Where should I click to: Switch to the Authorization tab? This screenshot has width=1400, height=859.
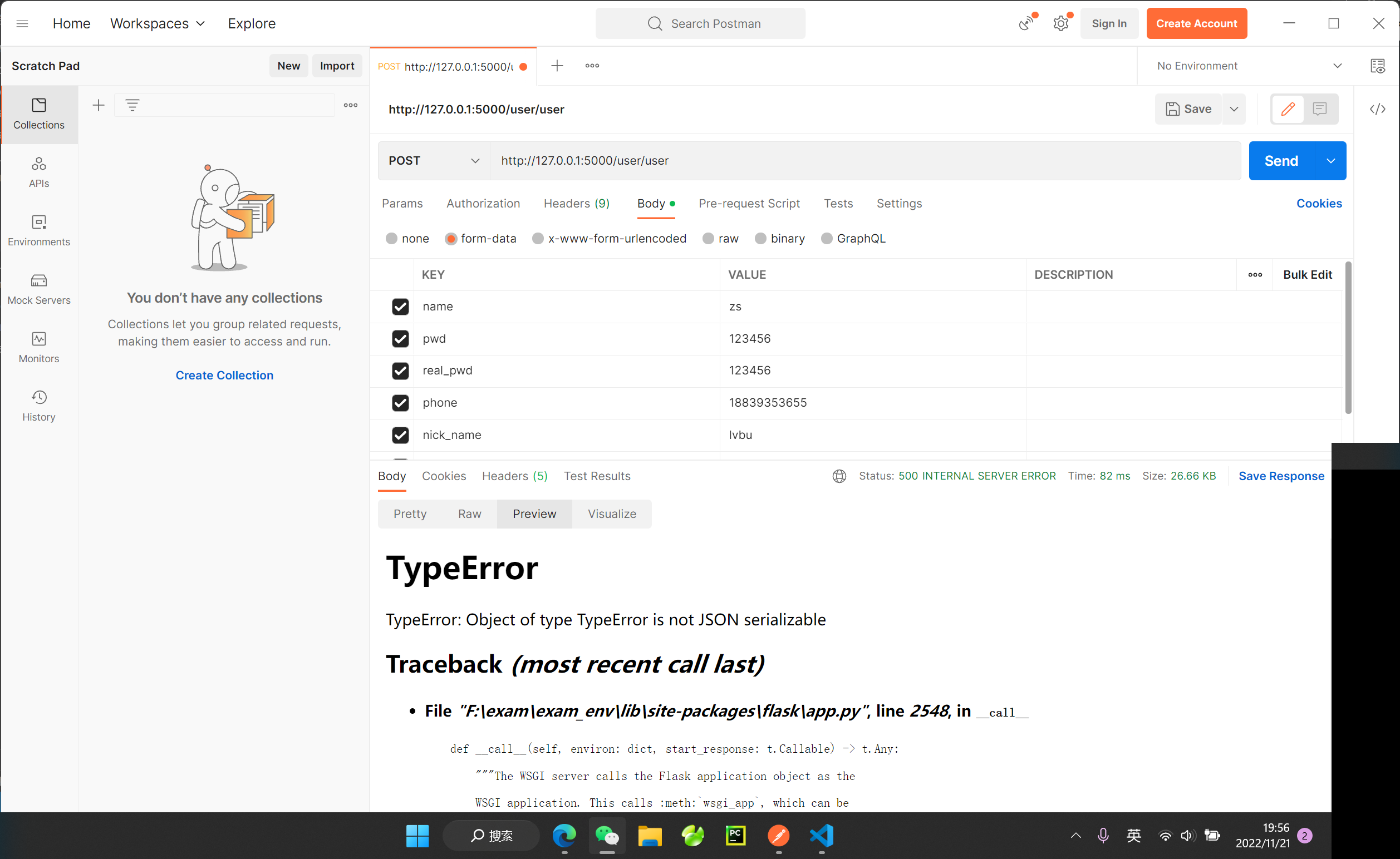point(483,204)
